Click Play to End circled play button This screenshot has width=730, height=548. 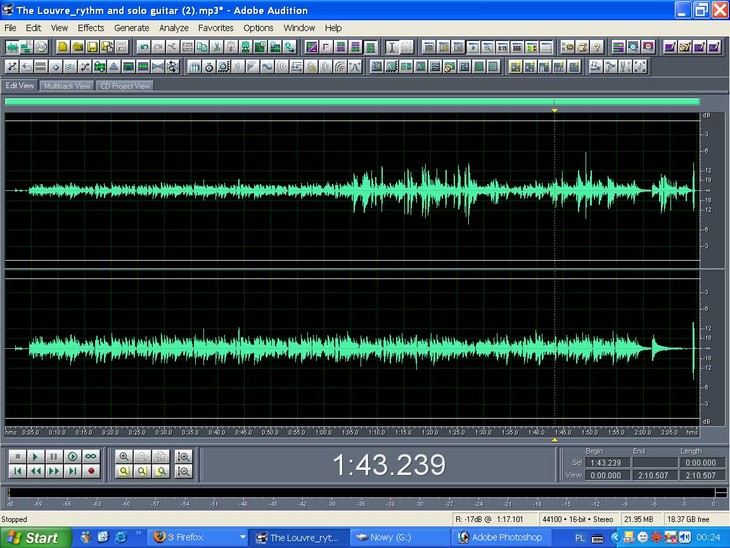73,456
